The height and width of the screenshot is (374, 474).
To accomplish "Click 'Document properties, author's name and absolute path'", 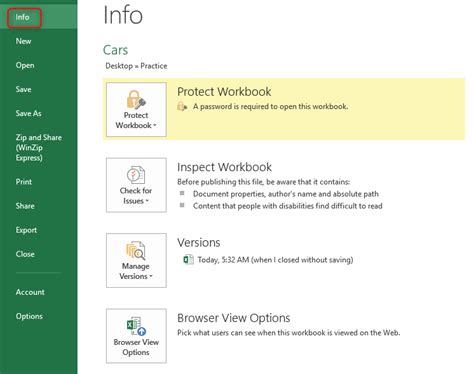I will [x=286, y=194].
